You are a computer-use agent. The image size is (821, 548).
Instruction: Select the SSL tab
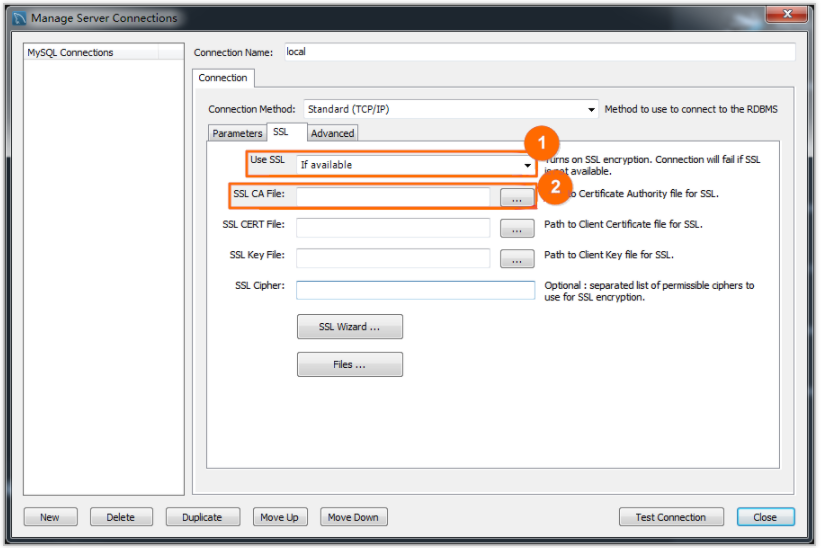[281, 132]
